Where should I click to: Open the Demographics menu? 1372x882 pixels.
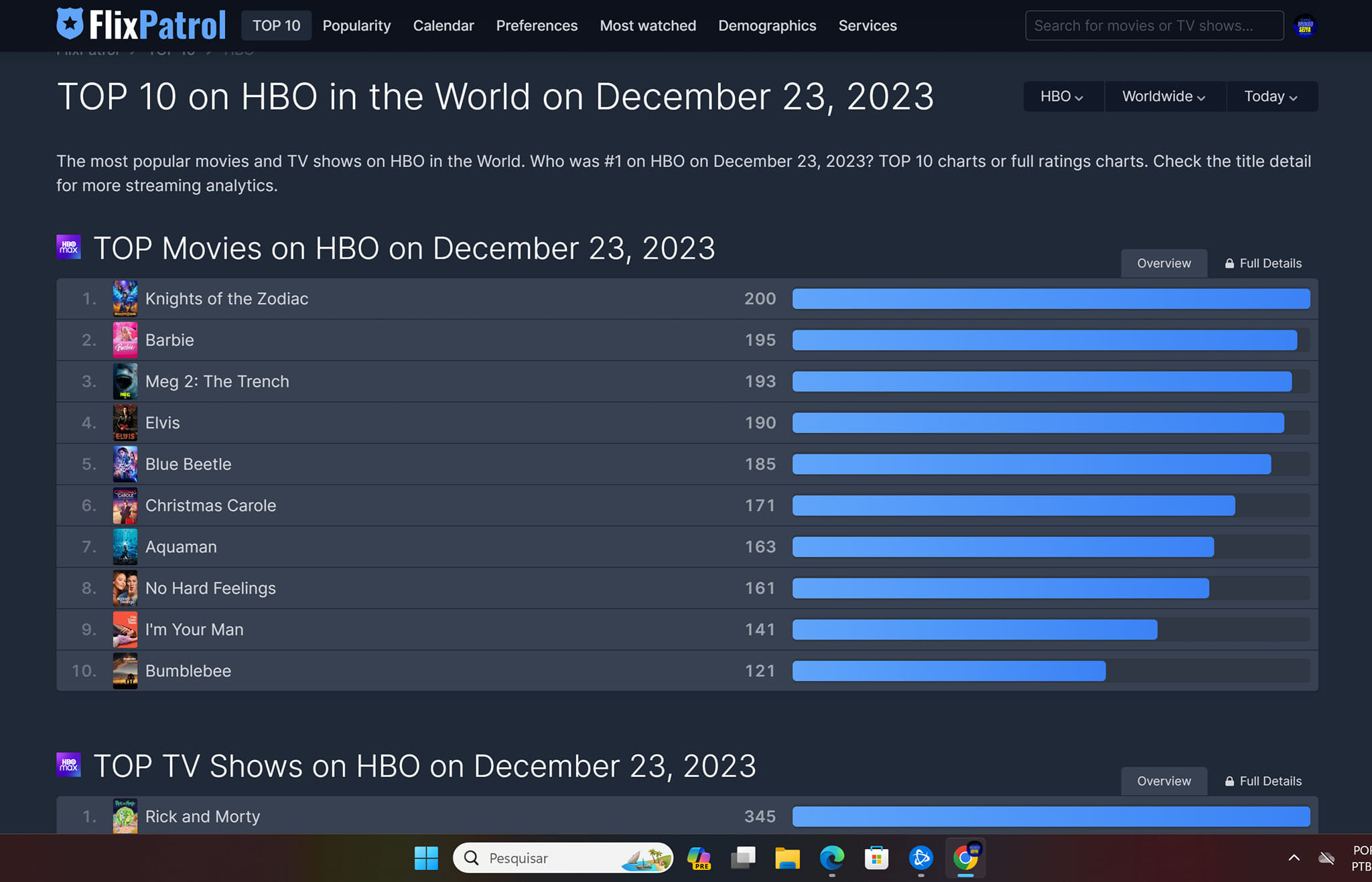(767, 25)
